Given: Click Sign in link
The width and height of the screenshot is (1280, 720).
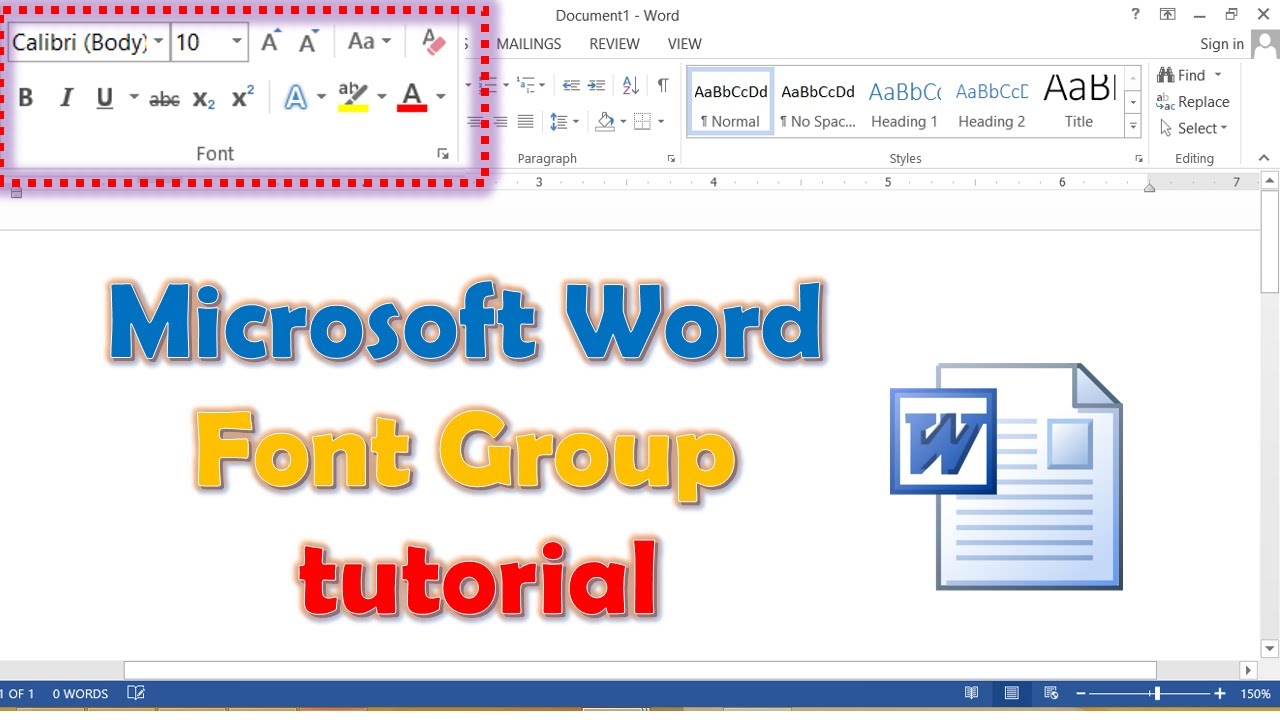Looking at the screenshot, I should [1222, 44].
